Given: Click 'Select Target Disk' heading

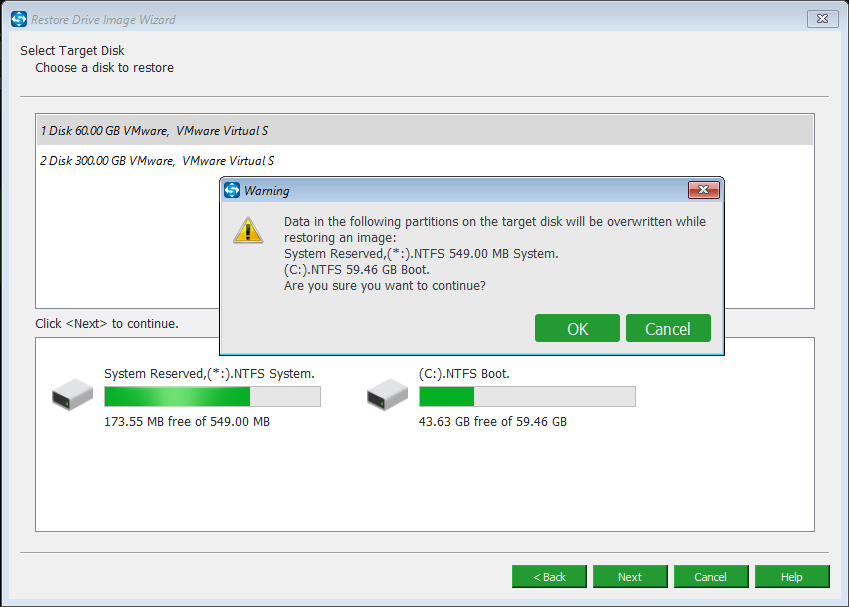Looking at the screenshot, I should [72, 50].
